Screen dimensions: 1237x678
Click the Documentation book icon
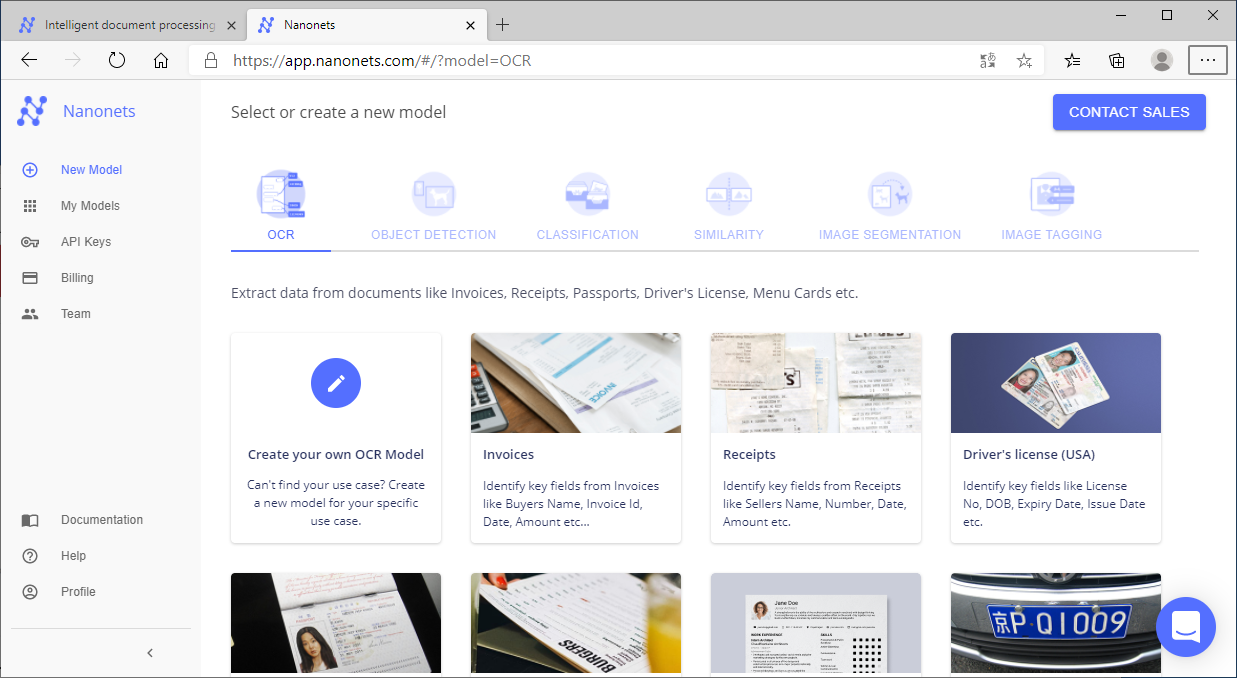30,520
